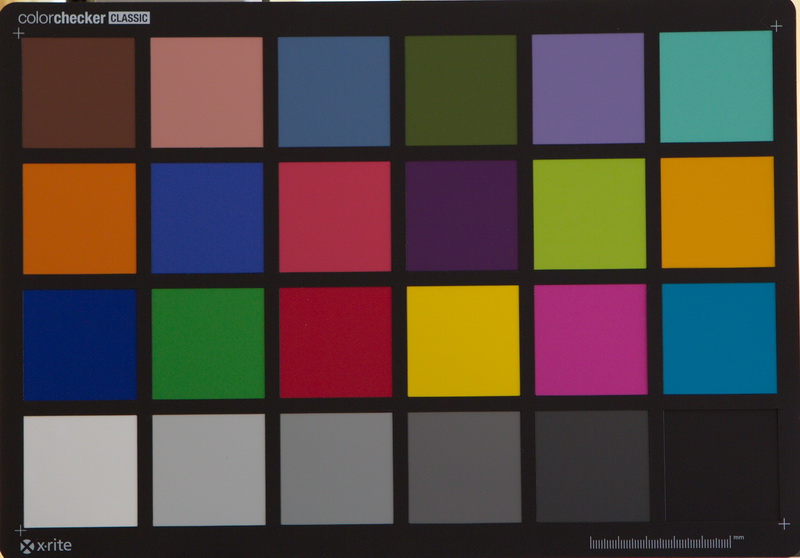Pick the crimson red swatch
The image size is (800, 558).
336,342
